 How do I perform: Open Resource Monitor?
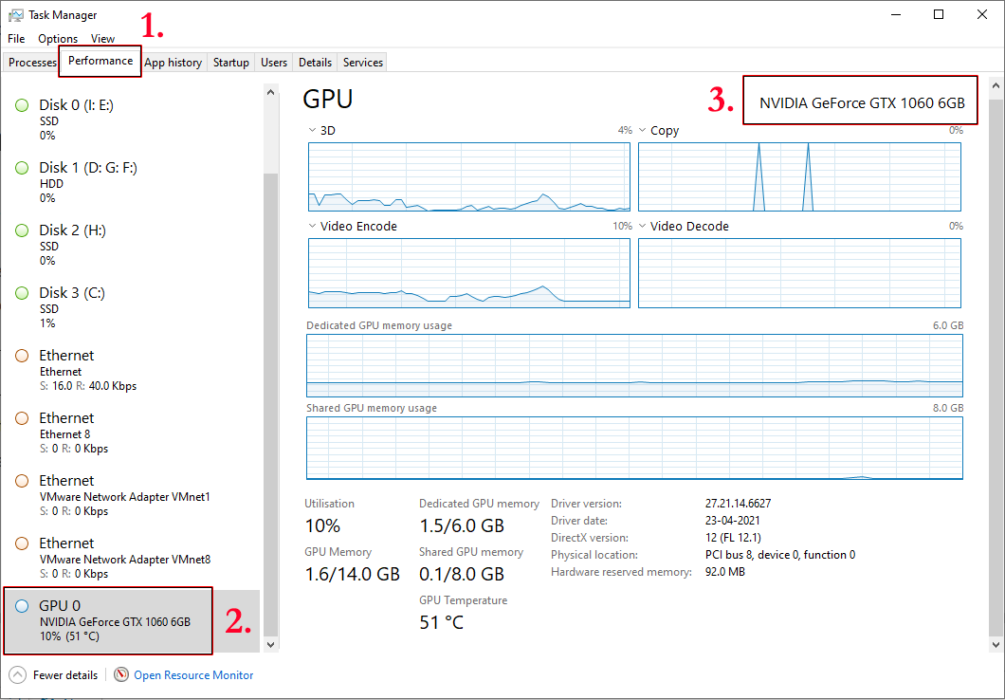point(192,675)
